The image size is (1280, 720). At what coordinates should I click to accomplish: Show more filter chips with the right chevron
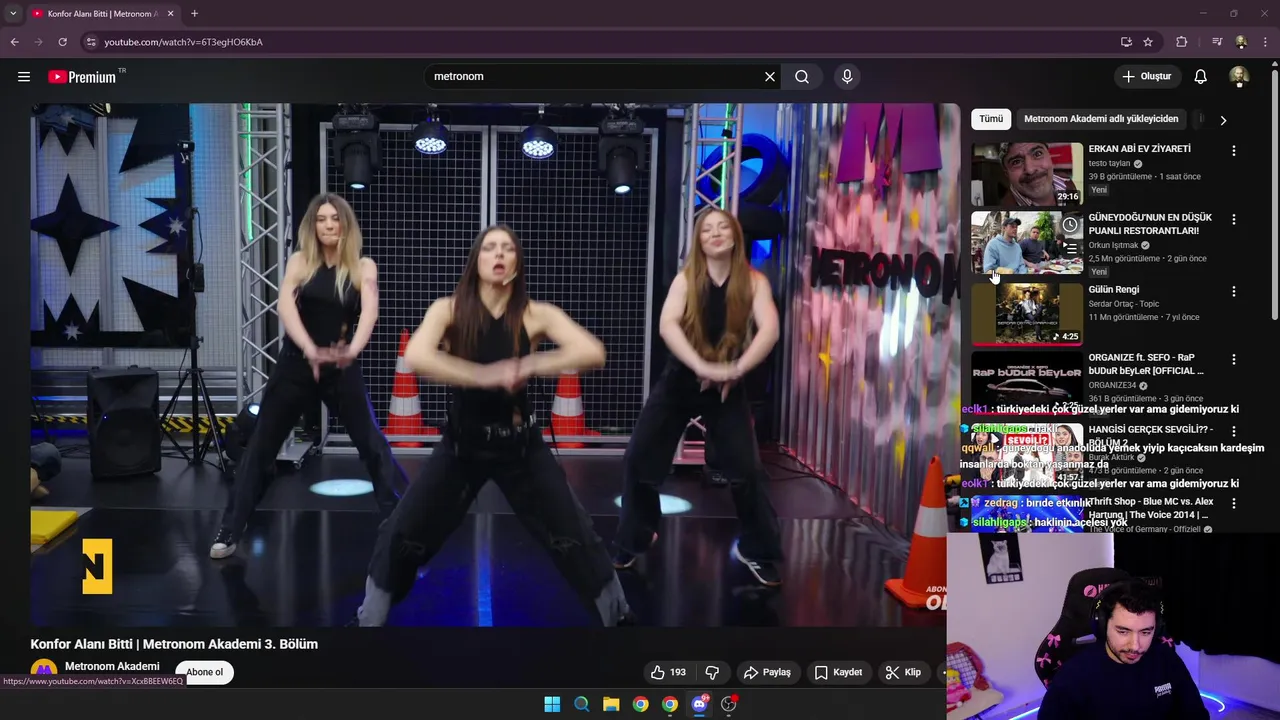[1222, 120]
